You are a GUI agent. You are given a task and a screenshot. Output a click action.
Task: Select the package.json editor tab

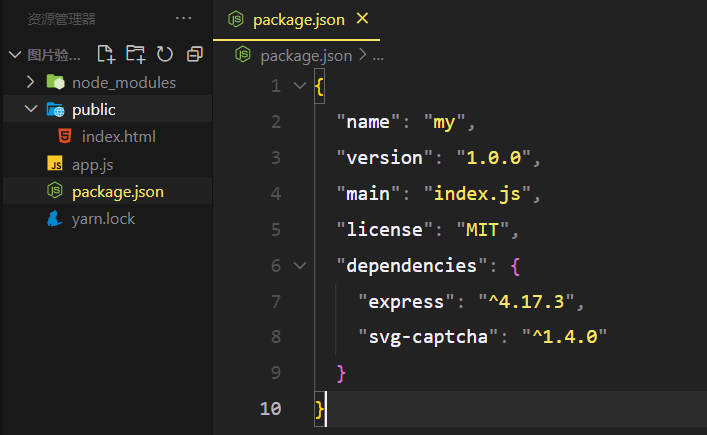(x=296, y=20)
